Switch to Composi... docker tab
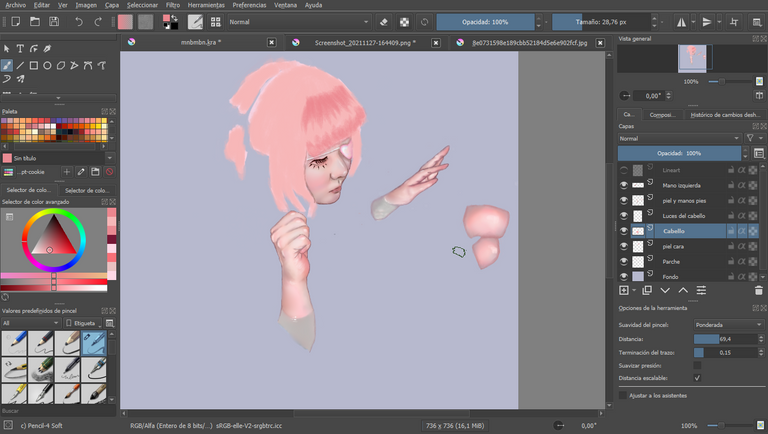 click(662, 115)
